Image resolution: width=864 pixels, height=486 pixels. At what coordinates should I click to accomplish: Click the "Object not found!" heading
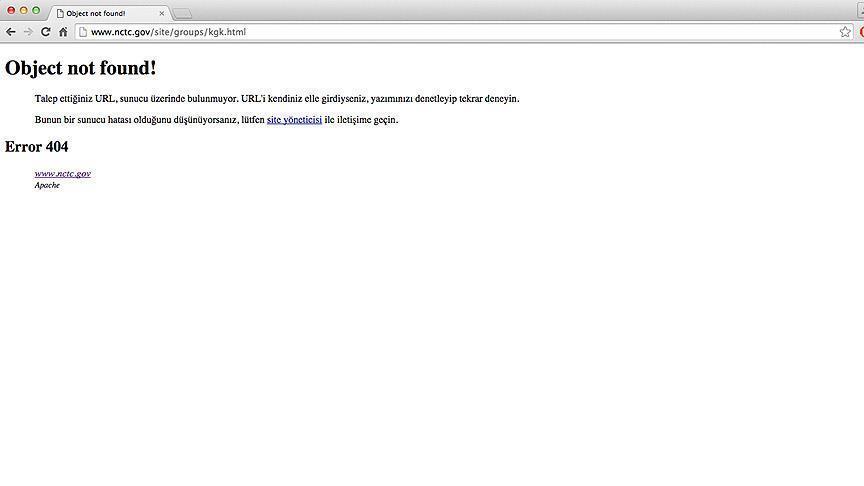[x=81, y=68]
